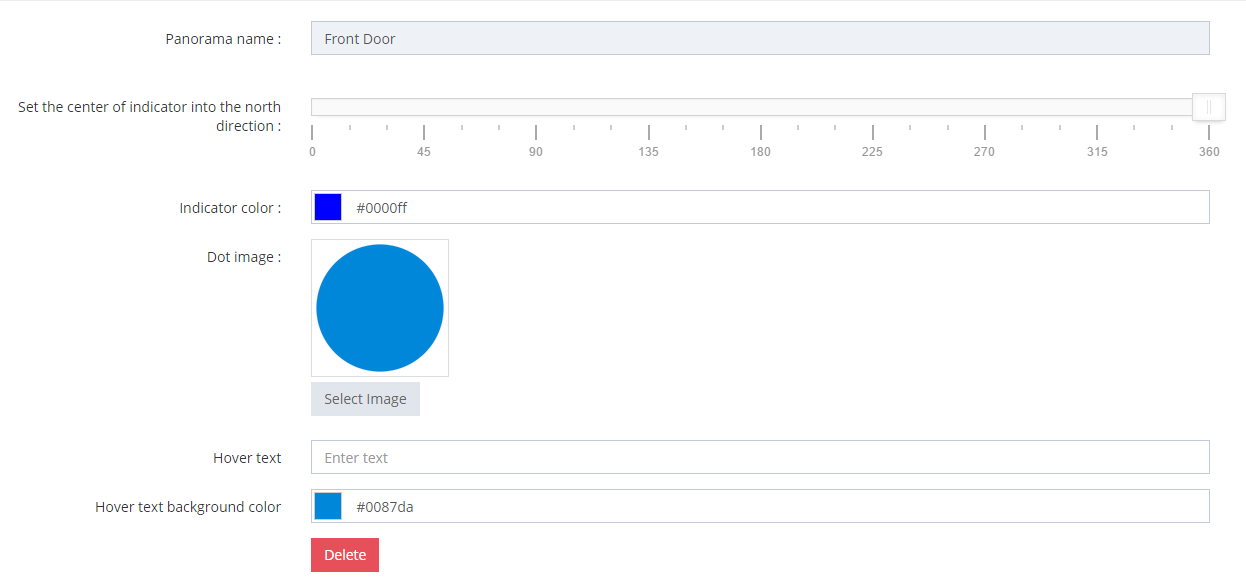
Task: Click the 360 label under the slider
Action: [1209, 152]
